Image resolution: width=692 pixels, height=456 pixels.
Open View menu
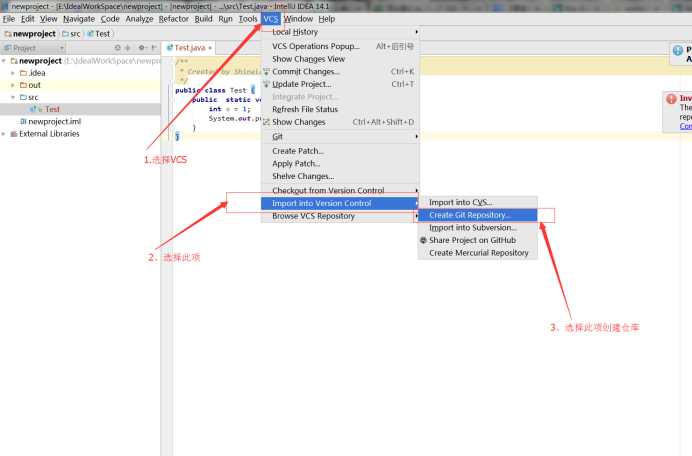(x=49, y=19)
